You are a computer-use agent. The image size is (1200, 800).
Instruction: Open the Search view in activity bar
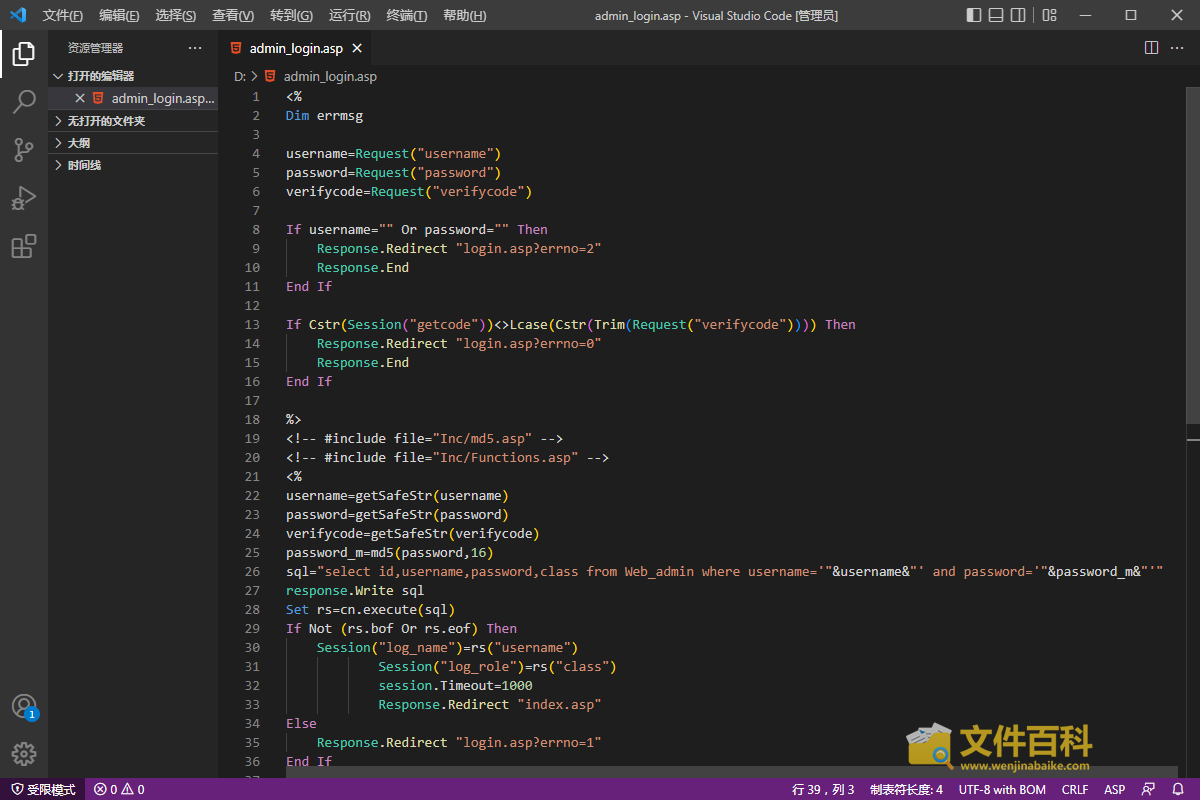point(24,102)
